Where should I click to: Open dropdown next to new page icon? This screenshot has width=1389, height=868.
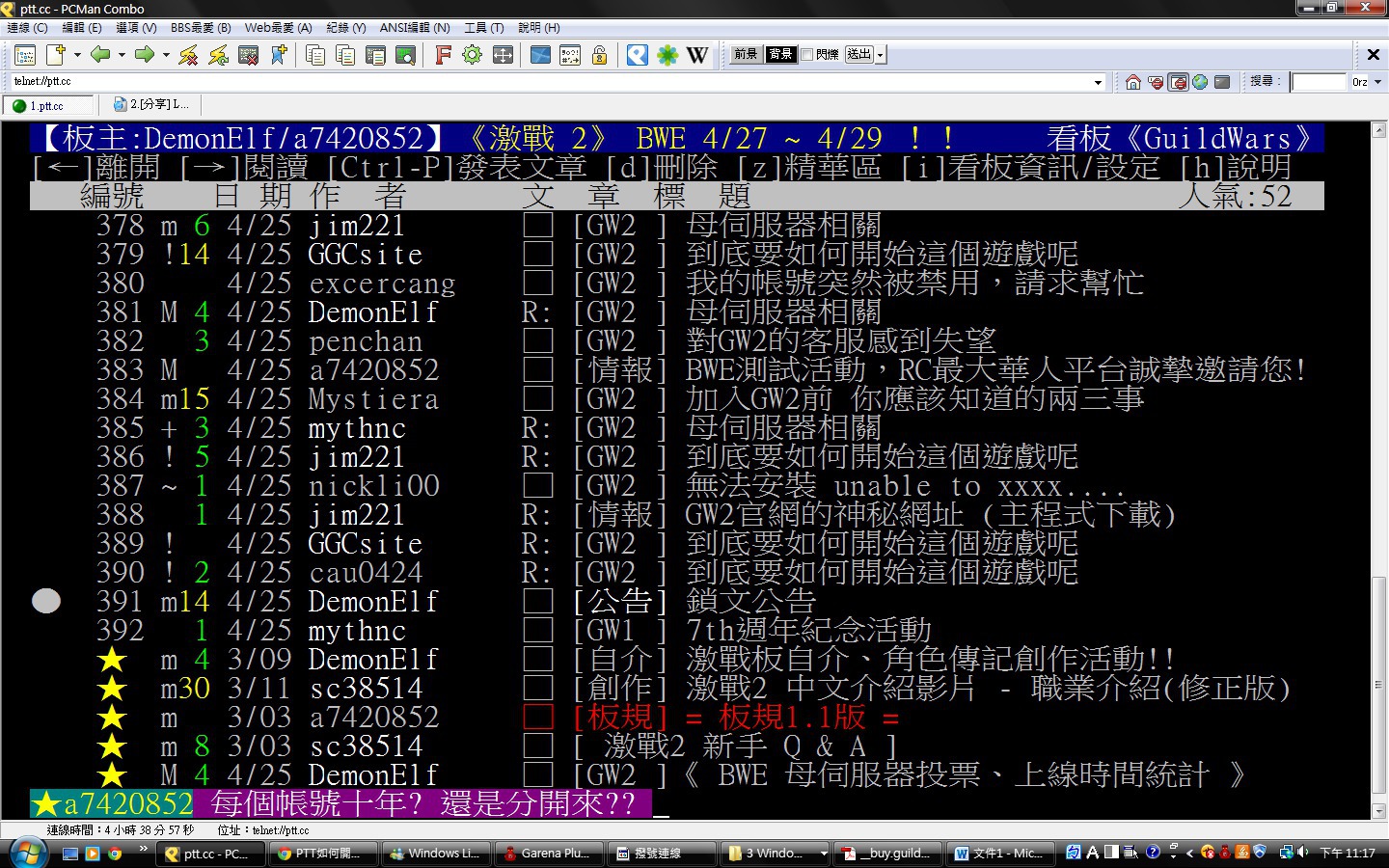coord(77,55)
